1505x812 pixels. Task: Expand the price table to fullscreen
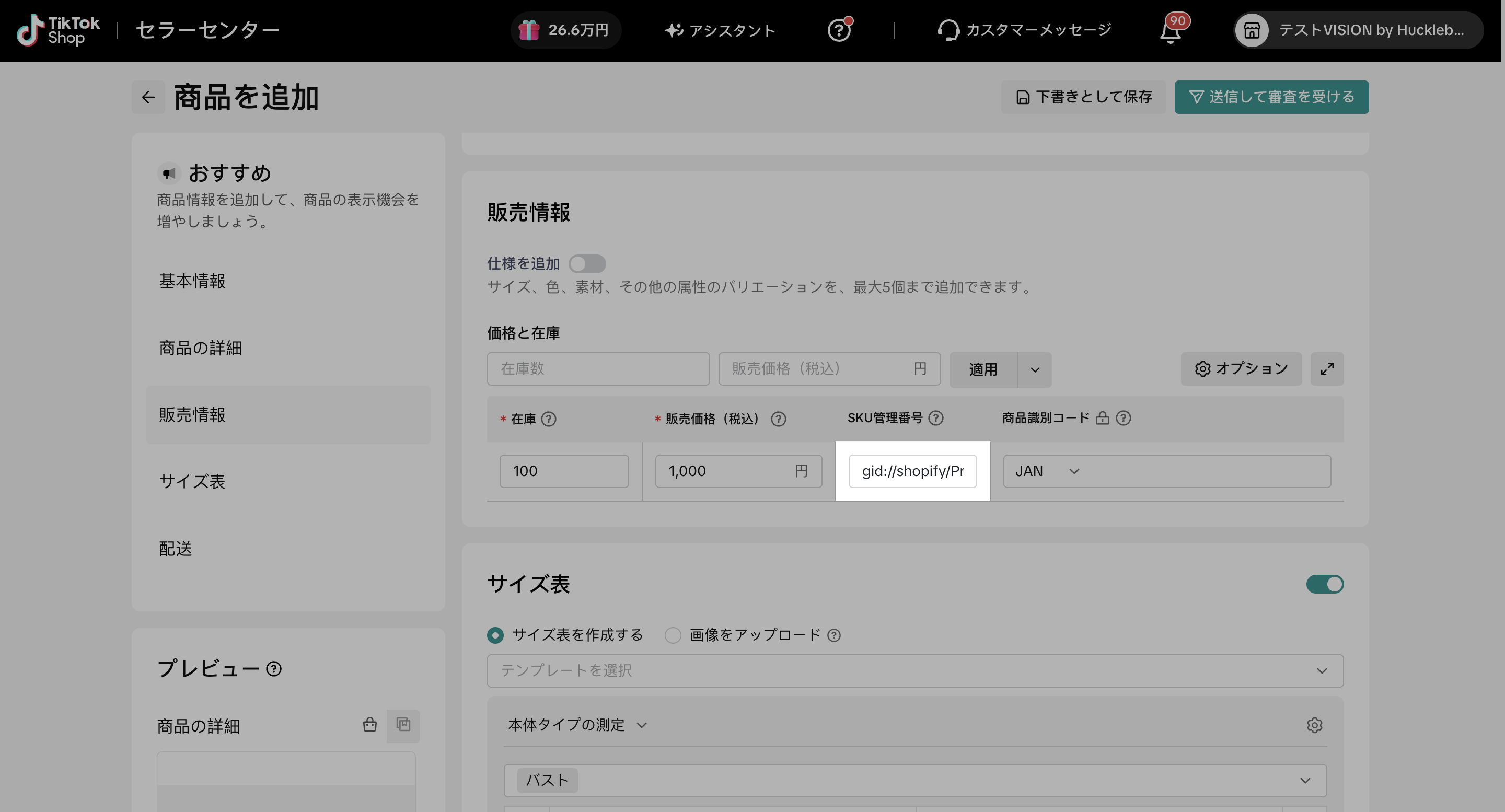pos(1327,368)
